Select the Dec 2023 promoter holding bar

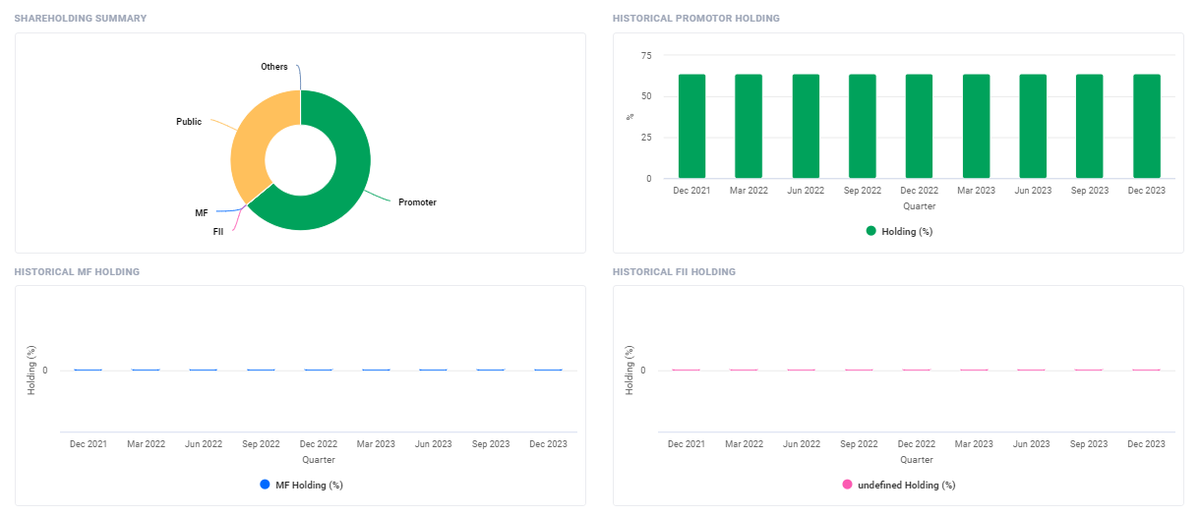(1147, 126)
